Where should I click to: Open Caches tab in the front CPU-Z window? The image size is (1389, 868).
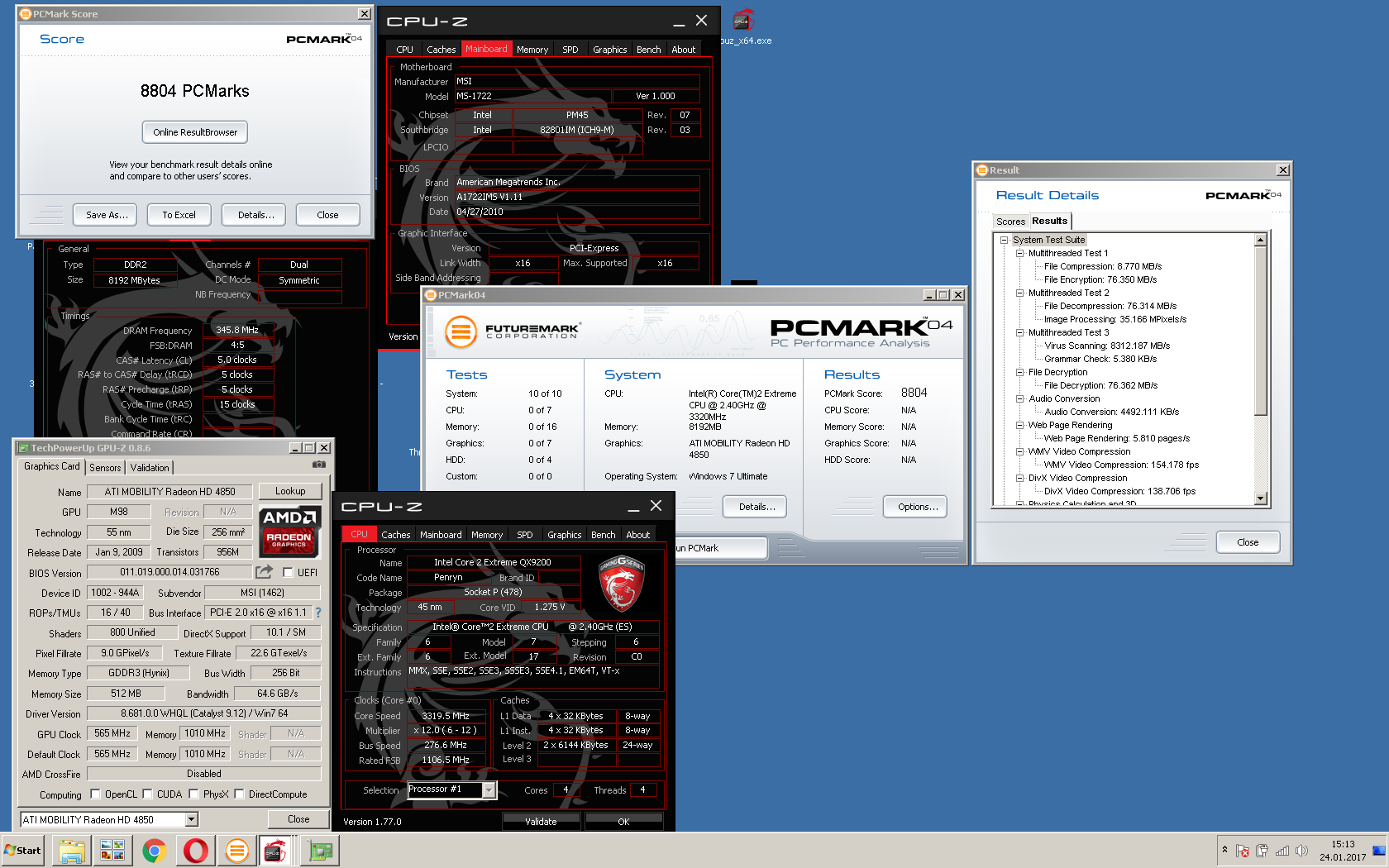point(396,535)
